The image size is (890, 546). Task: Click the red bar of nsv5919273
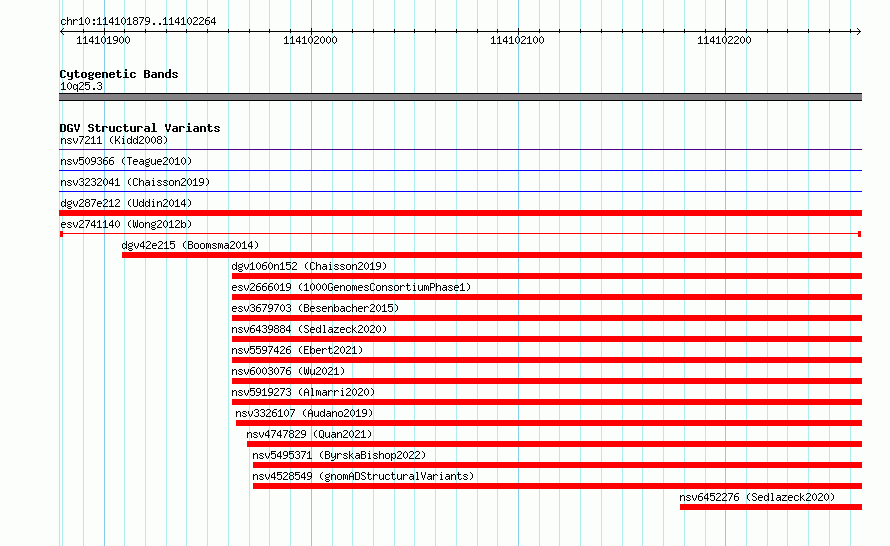click(547, 402)
